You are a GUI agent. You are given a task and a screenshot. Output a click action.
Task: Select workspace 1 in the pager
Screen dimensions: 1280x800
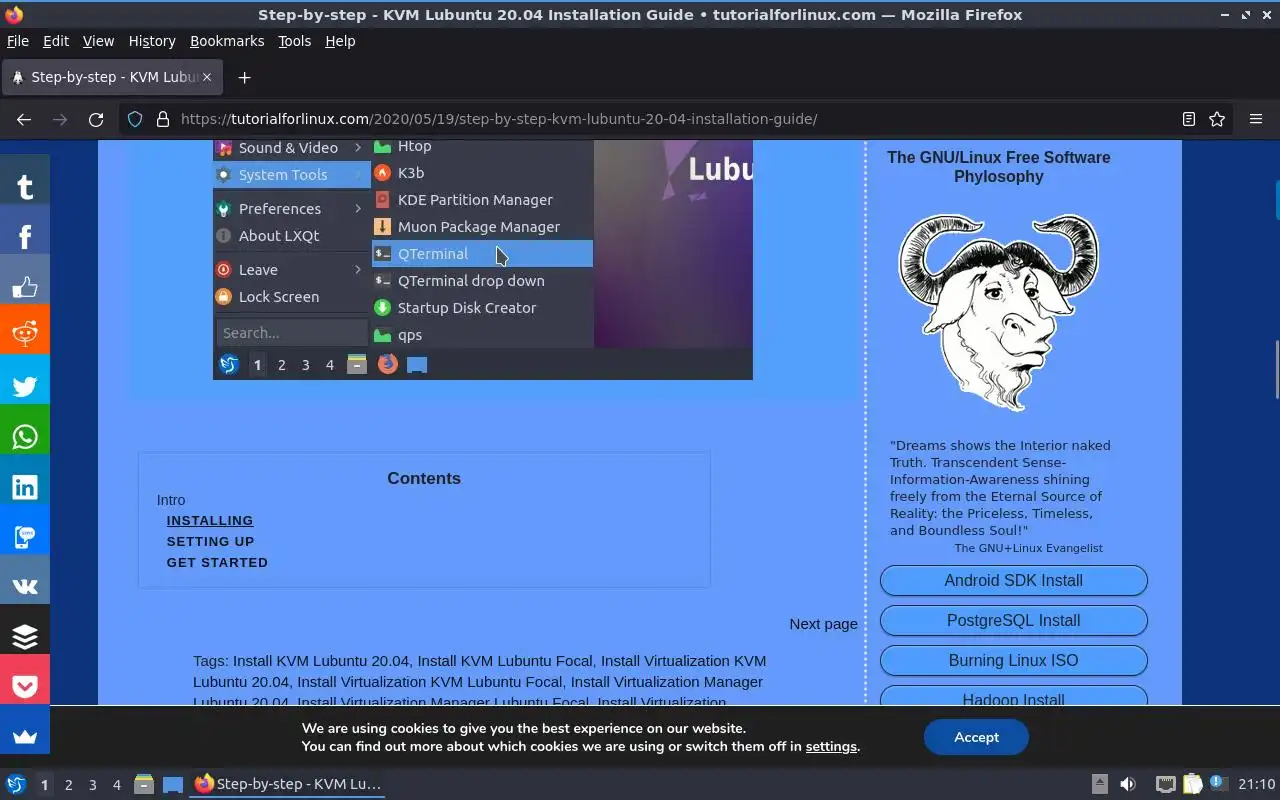point(44,785)
